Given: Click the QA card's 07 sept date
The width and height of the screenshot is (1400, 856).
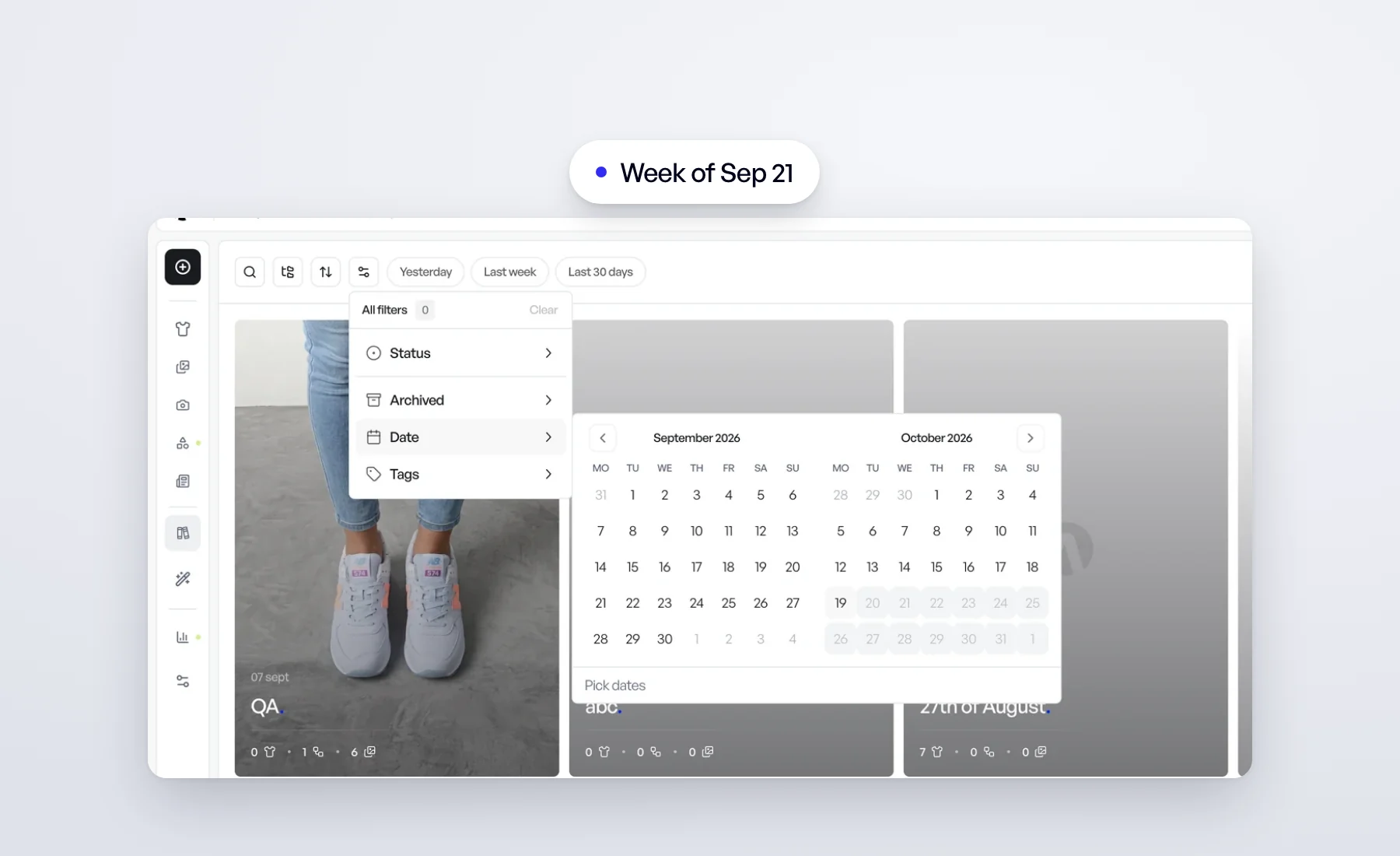Looking at the screenshot, I should click(270, 677).
